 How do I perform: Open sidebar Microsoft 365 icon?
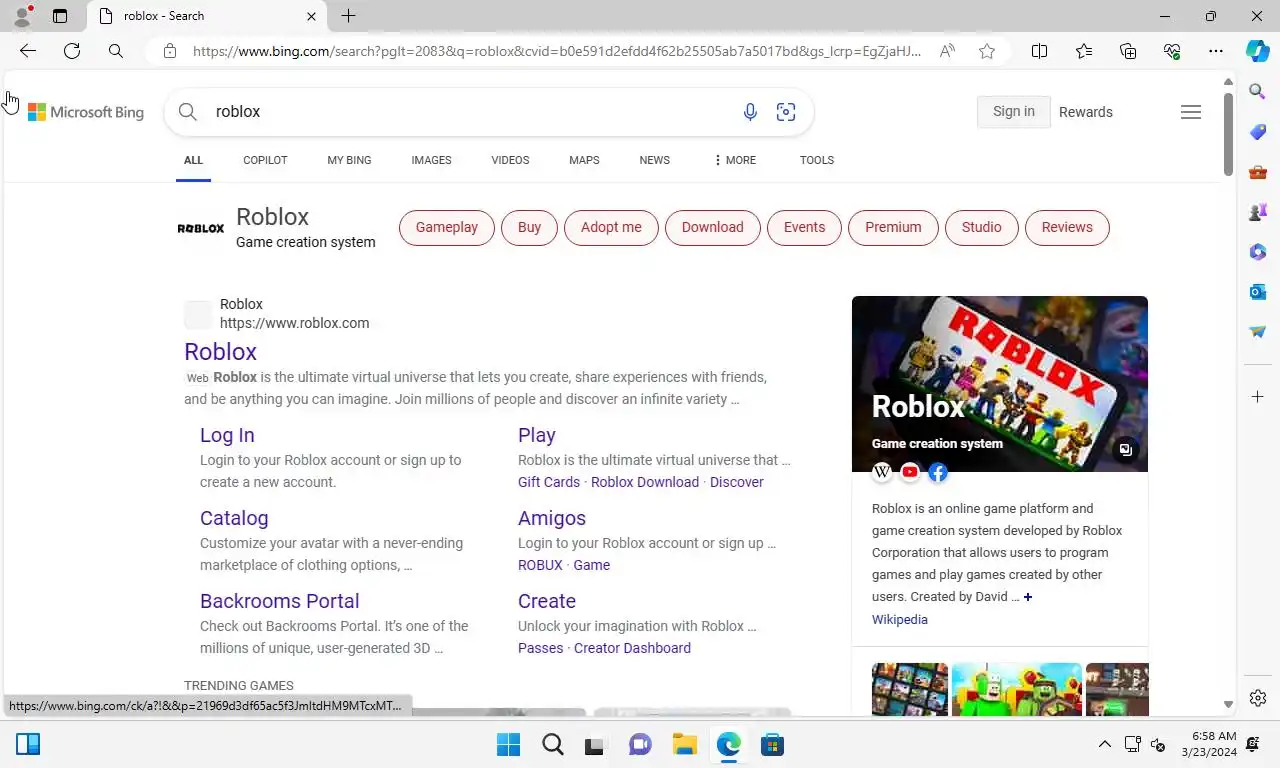pyautogui.click(x=1258, y=252)
